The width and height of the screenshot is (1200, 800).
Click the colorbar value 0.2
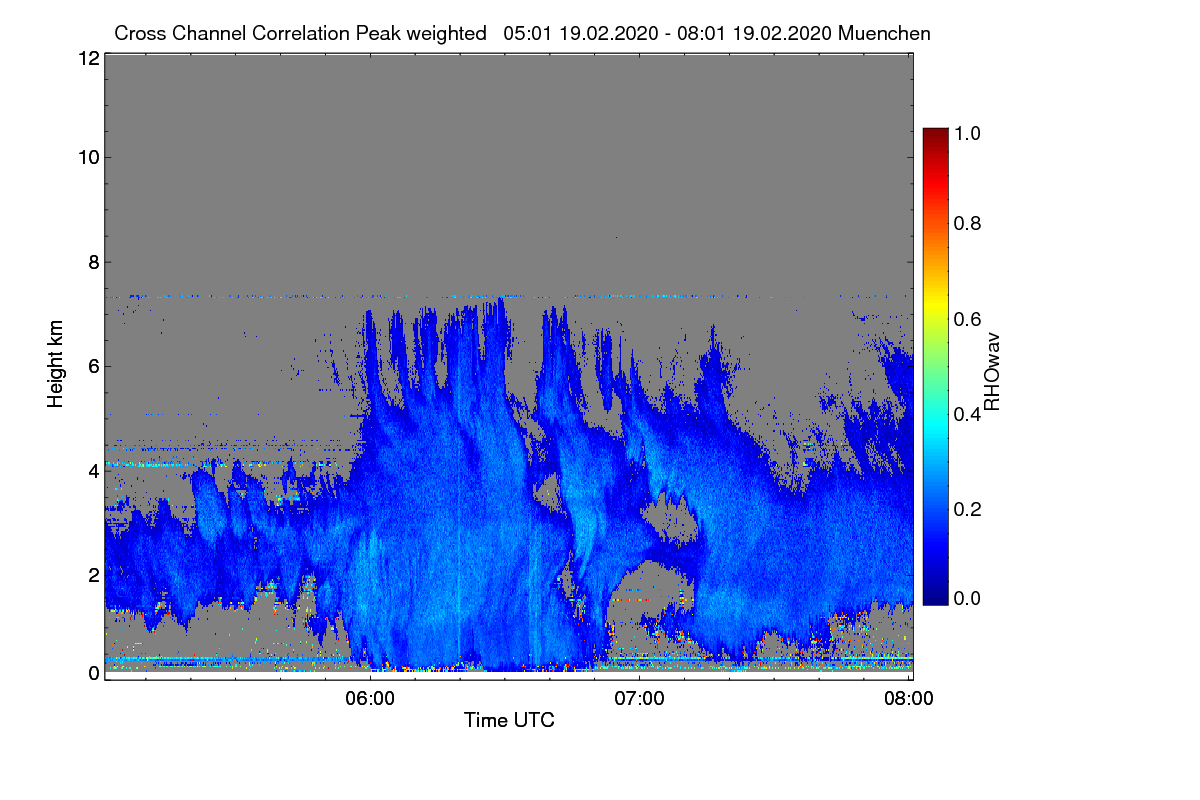coord(968,508)
